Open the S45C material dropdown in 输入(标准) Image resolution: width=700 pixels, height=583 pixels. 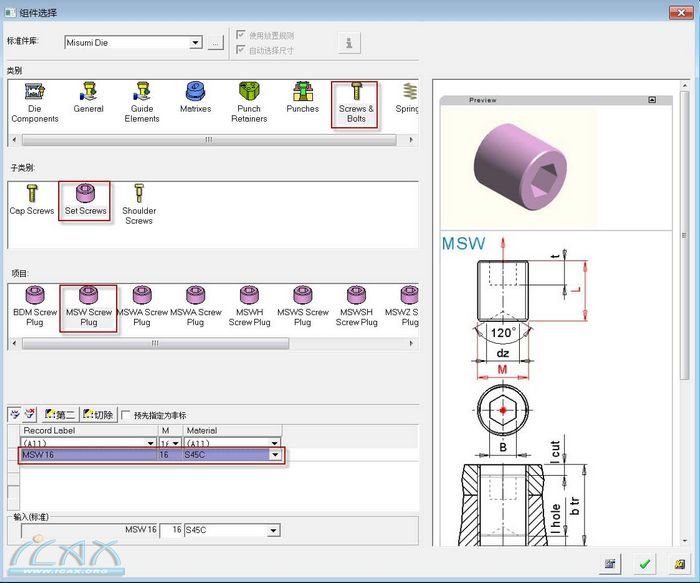pos(274,531)
